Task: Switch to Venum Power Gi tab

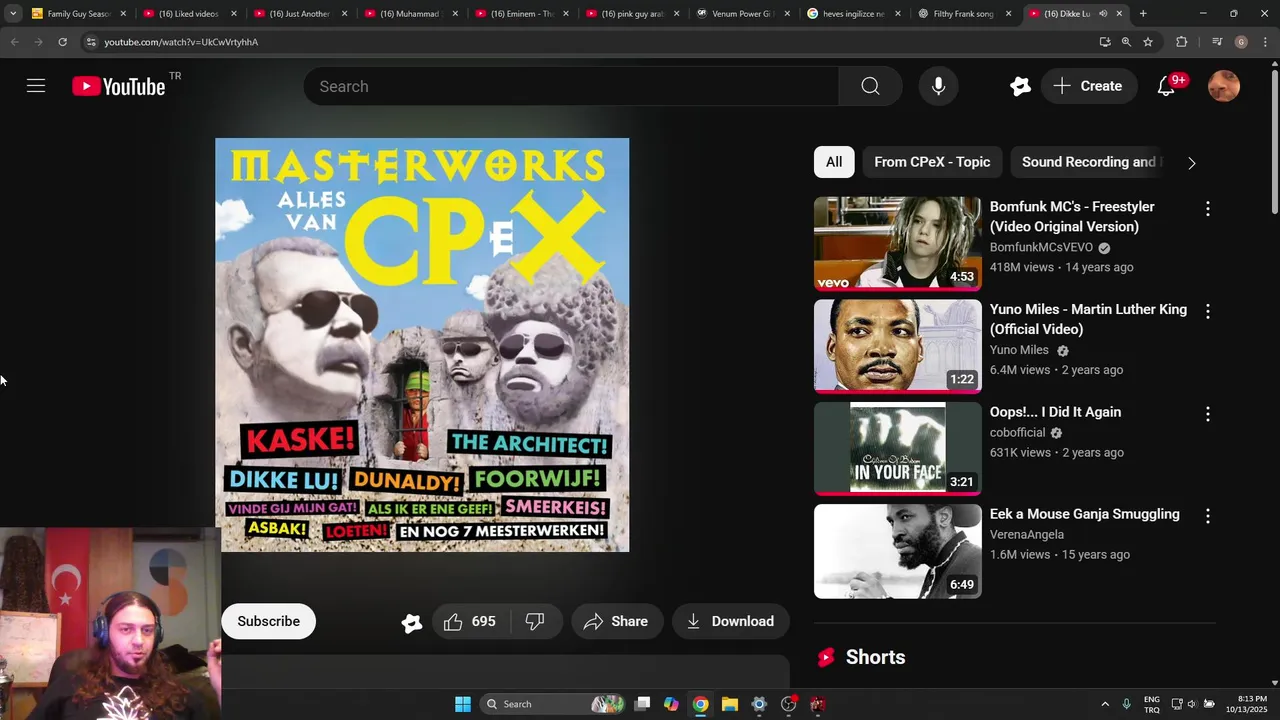Action: tap(742, 14)
